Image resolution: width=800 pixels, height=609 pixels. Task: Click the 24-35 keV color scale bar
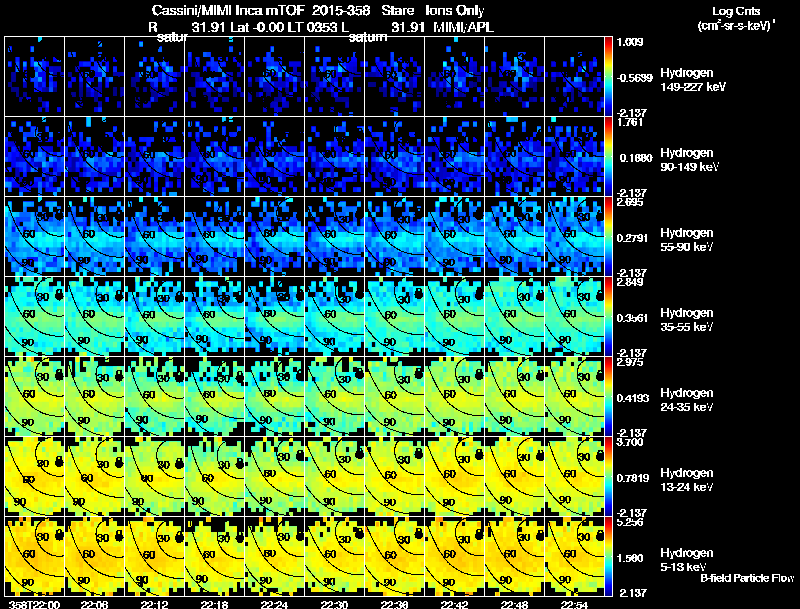[608, 397]
